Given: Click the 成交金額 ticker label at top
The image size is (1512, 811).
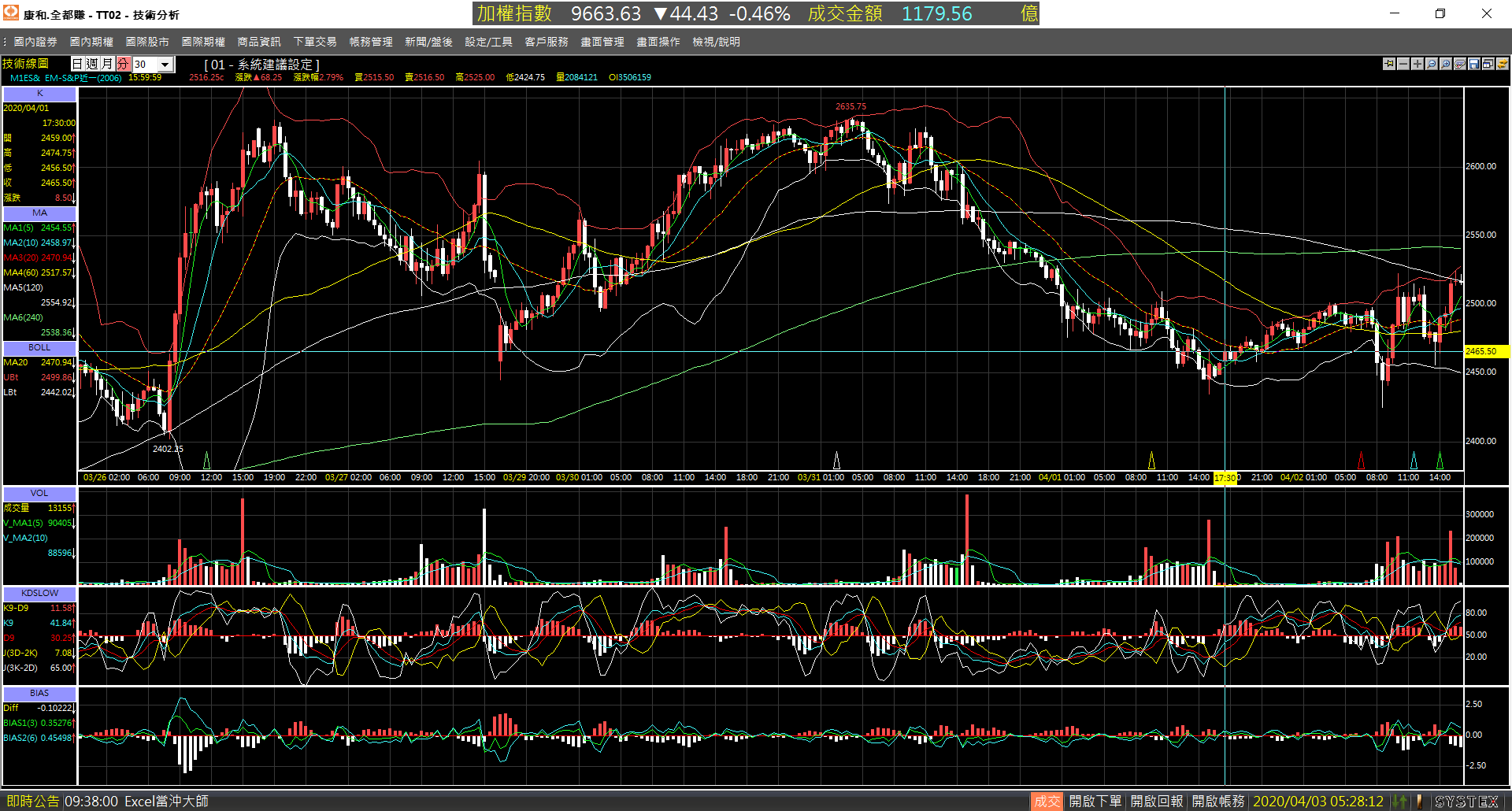Looking at the screenshot, I should click(x=845, y=13).
